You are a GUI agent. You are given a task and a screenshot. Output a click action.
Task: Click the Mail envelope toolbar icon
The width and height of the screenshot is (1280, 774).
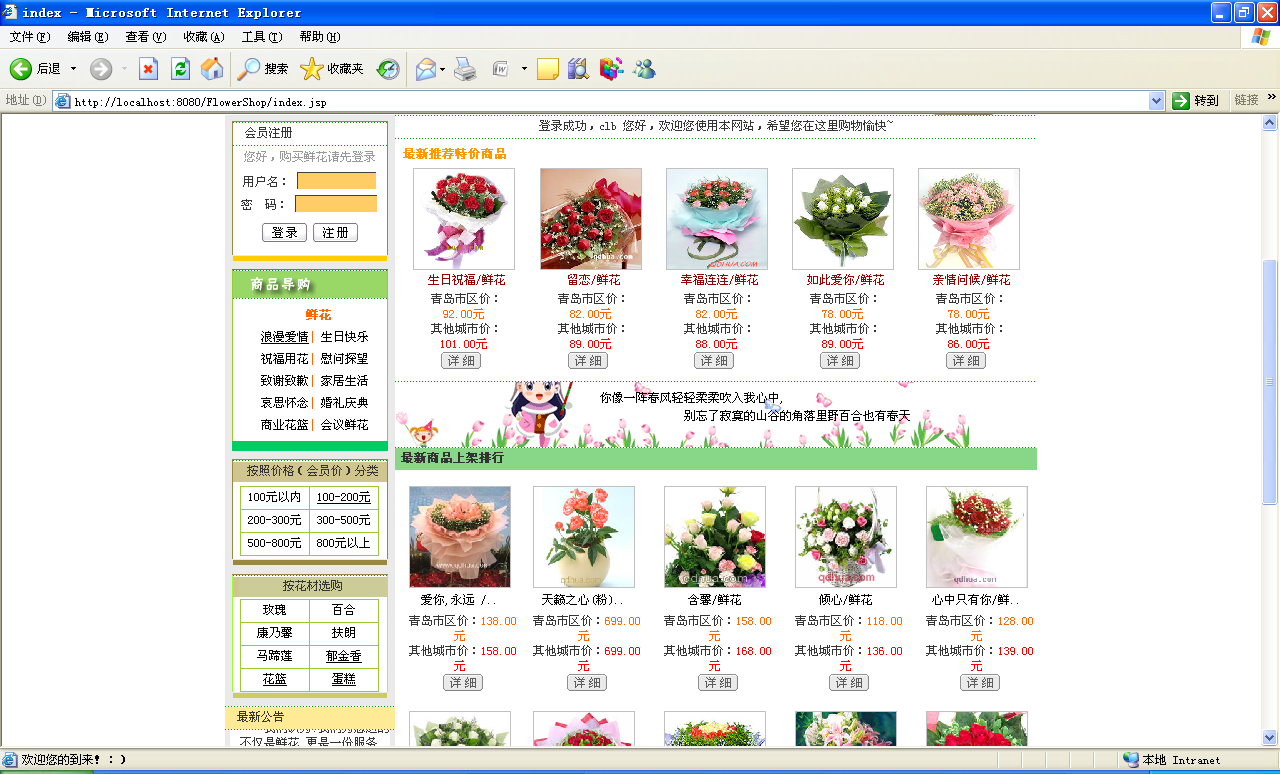click(x=426, y=69)
